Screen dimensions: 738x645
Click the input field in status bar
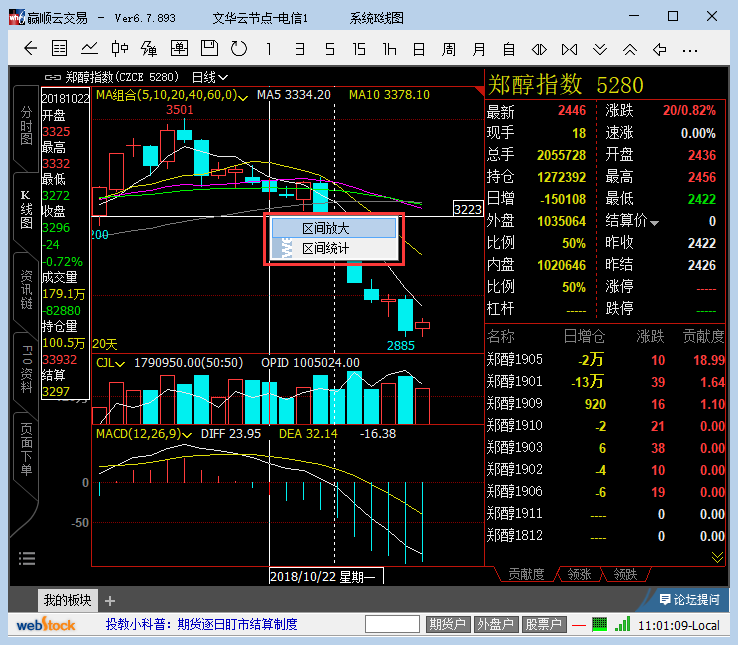(x=392, y=625)
